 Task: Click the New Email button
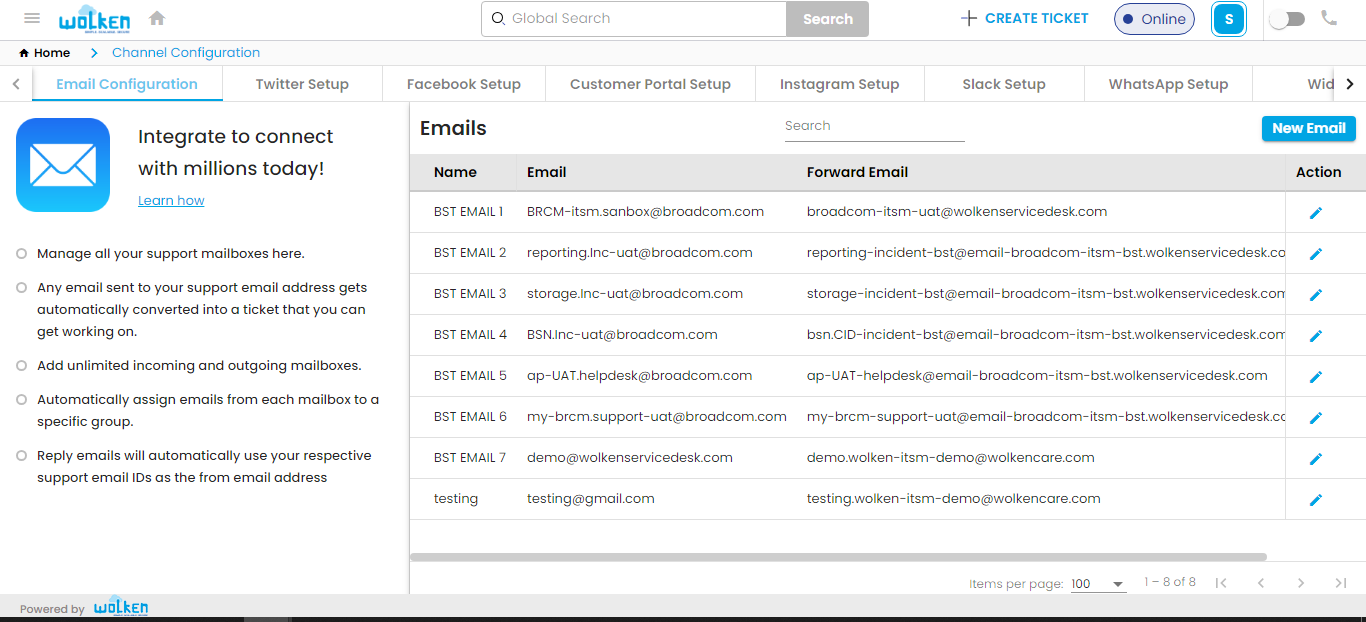coord(1309,128)
